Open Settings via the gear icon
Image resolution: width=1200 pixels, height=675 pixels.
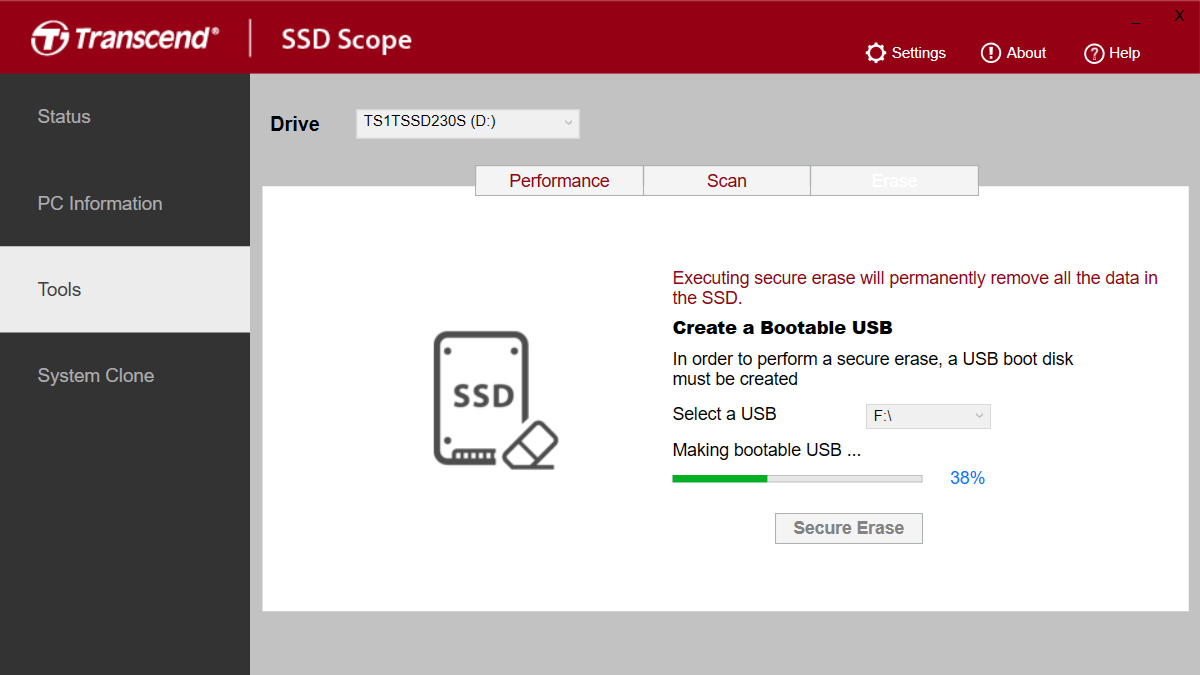click(x=876, y=53)
